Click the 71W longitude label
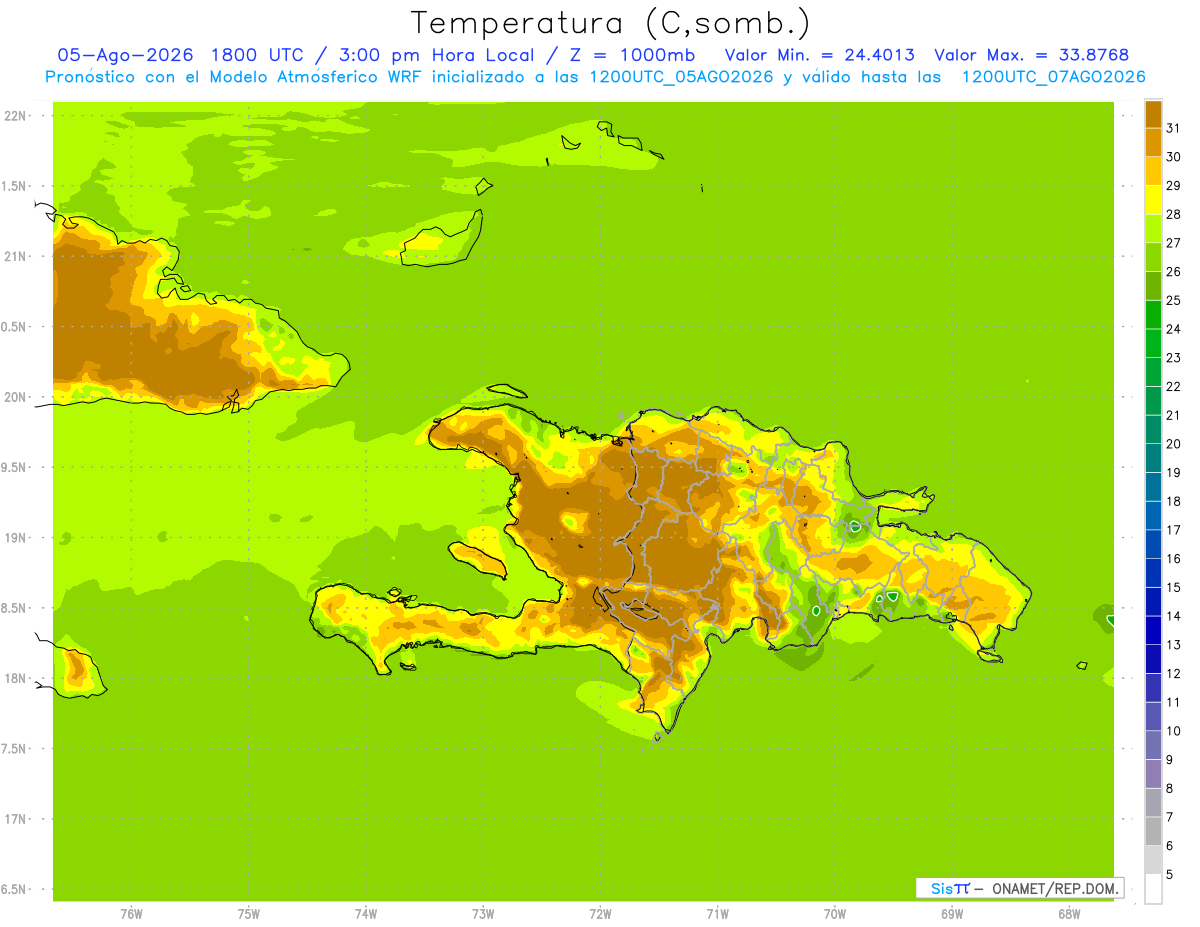Screen dimensions: 1200x927 (x=717, y=914)
